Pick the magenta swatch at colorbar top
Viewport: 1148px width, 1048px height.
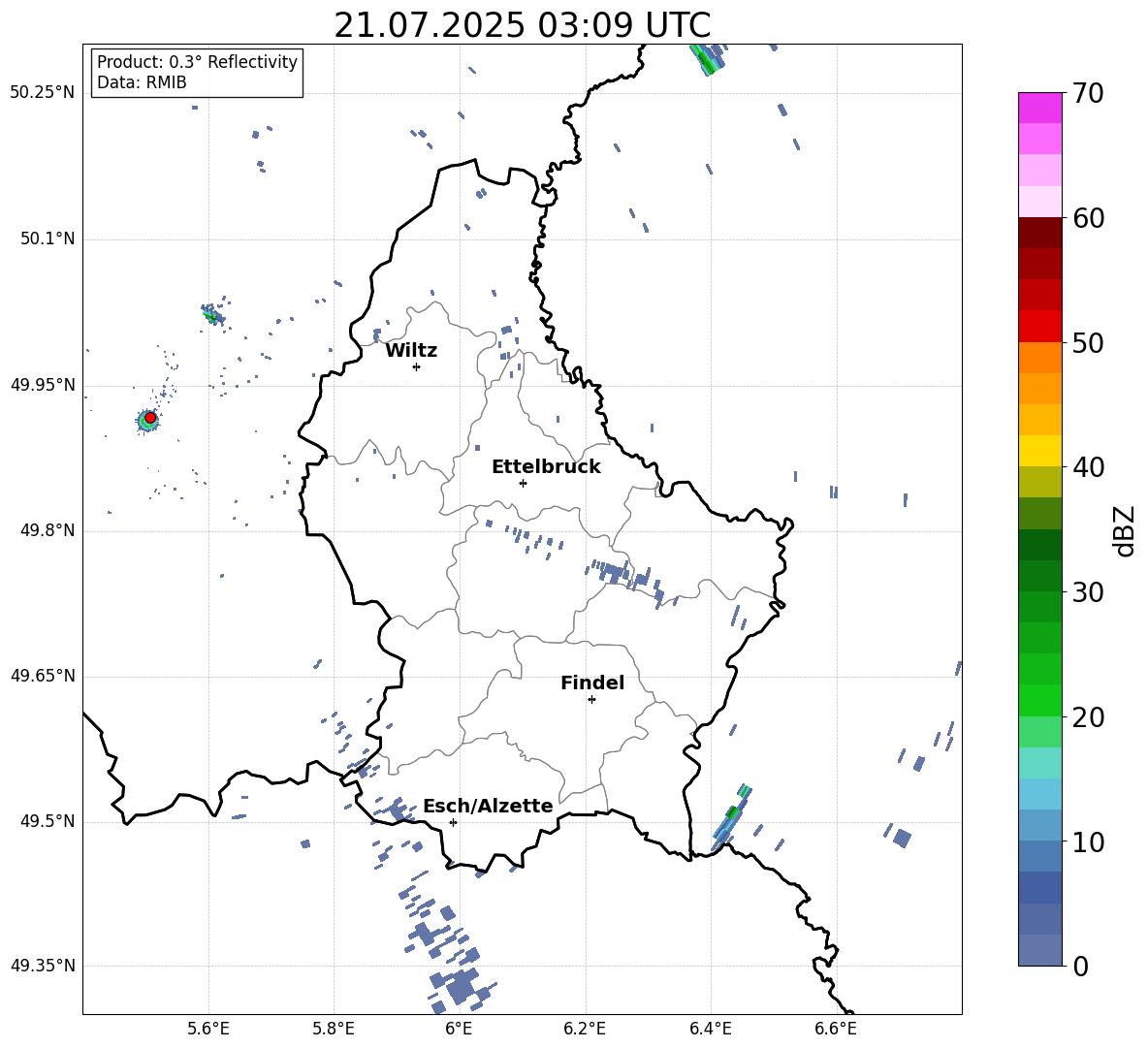[x=1040, y=108]
